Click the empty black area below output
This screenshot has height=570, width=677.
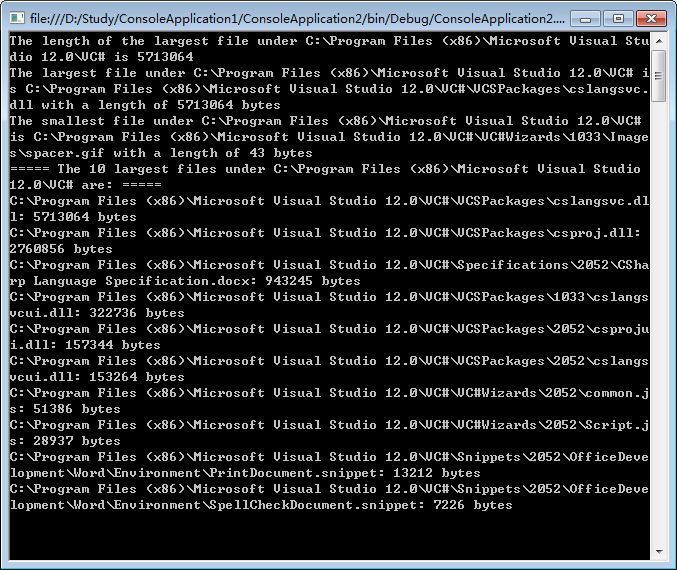[329, 535]
